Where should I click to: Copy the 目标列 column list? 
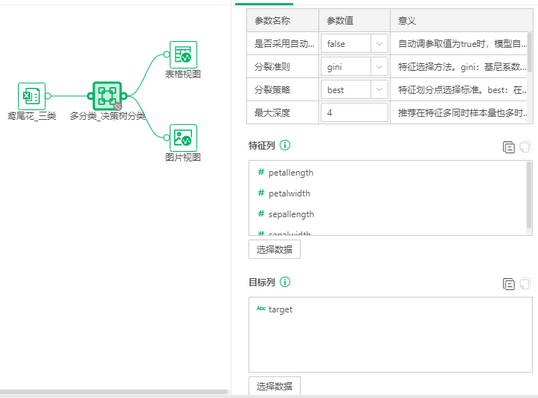(508, 284)
